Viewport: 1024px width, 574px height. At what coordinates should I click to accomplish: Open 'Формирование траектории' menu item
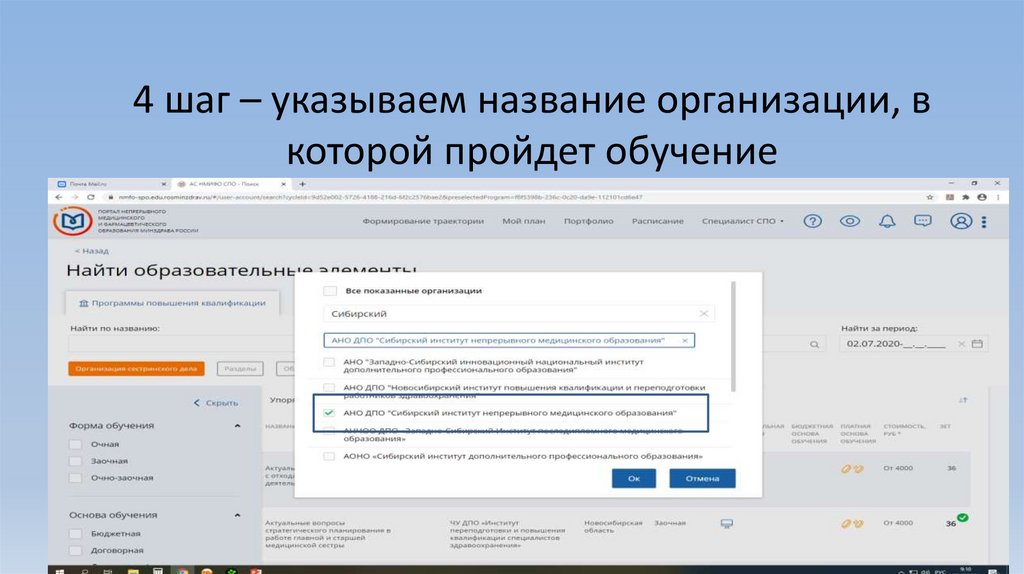coord(423,221)
